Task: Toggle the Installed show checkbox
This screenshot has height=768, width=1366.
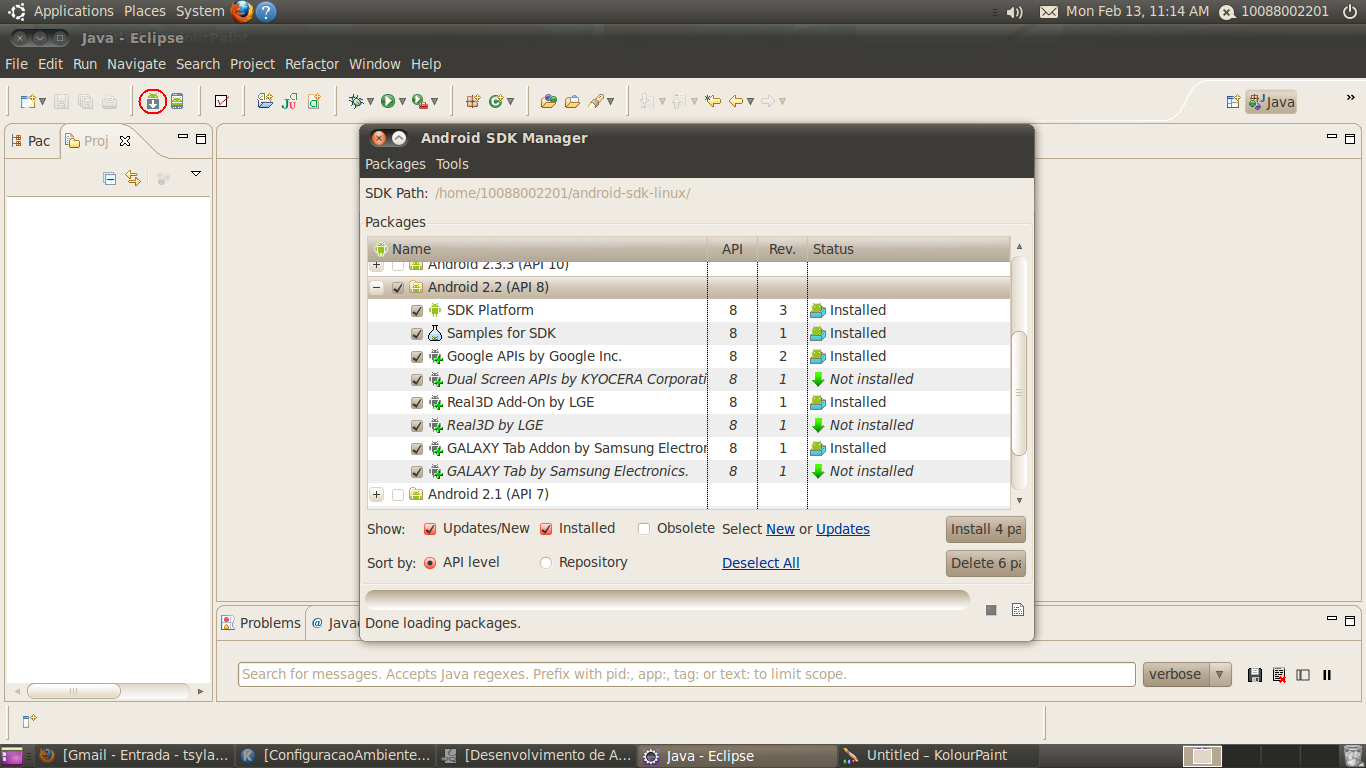Action: 546,529
